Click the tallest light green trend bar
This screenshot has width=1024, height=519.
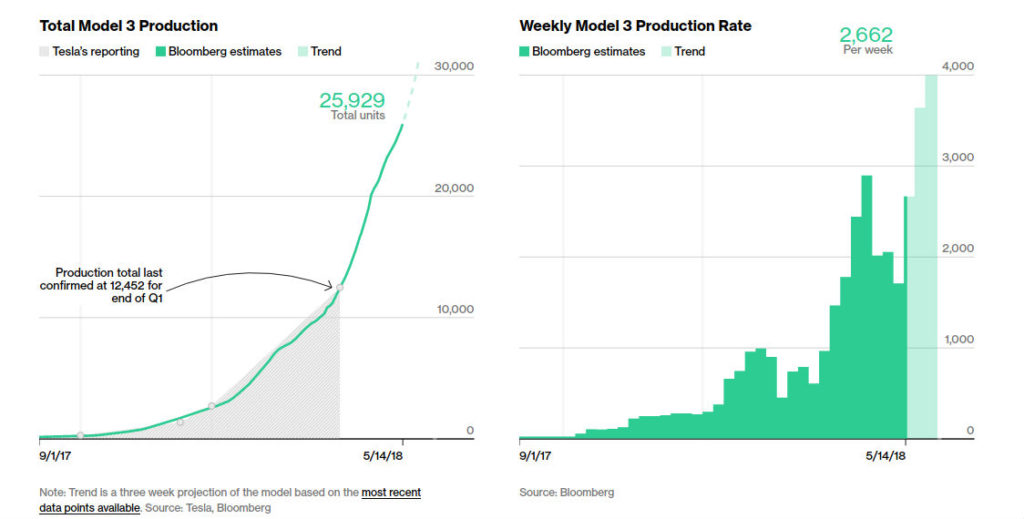[932, 257]
